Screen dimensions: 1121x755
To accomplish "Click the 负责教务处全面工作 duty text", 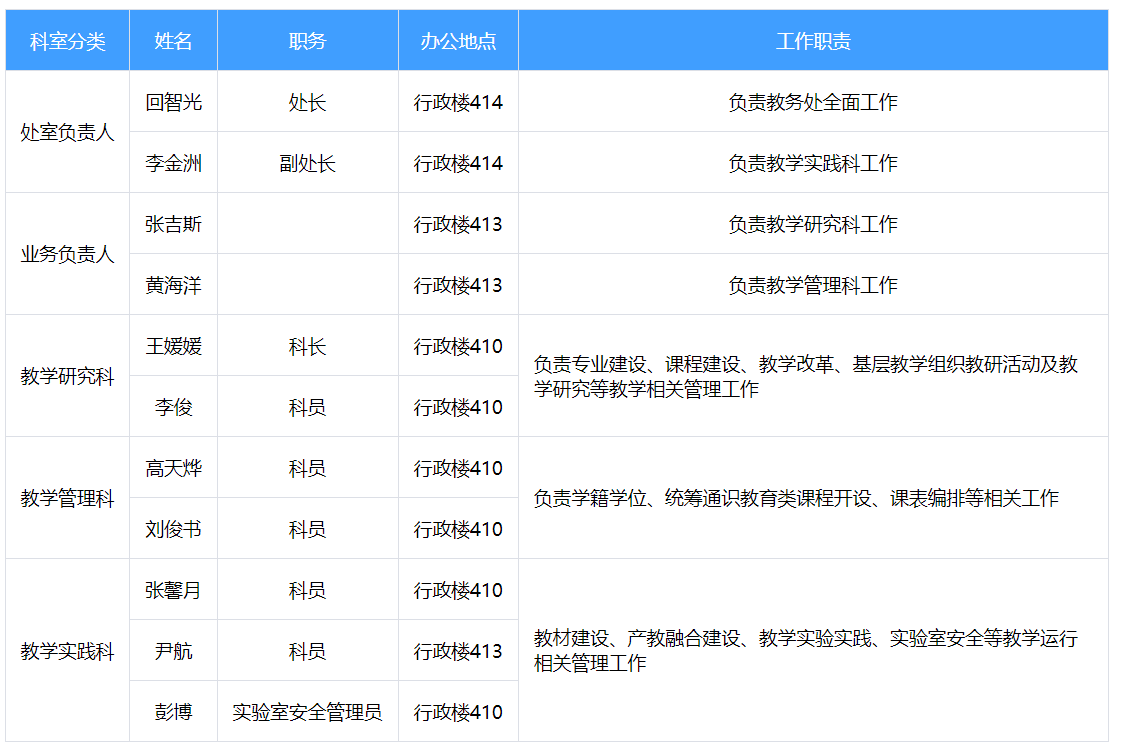I will click(x=813, y=102).
